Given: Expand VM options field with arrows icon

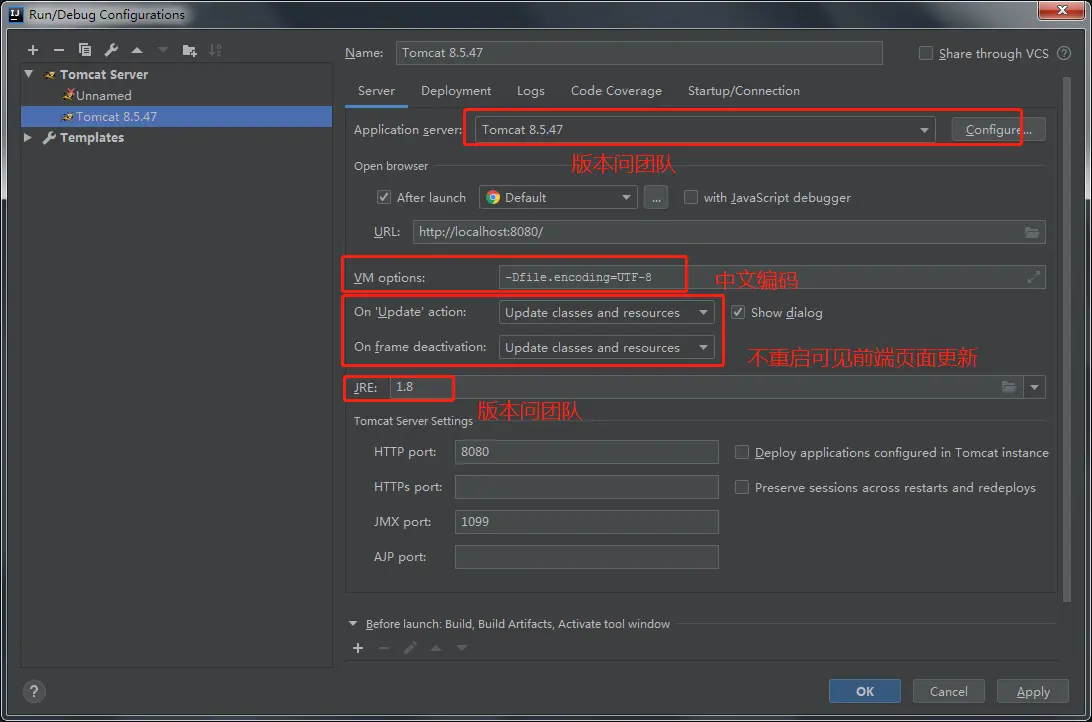Looking at the screenshot, I should [1034, 277].
